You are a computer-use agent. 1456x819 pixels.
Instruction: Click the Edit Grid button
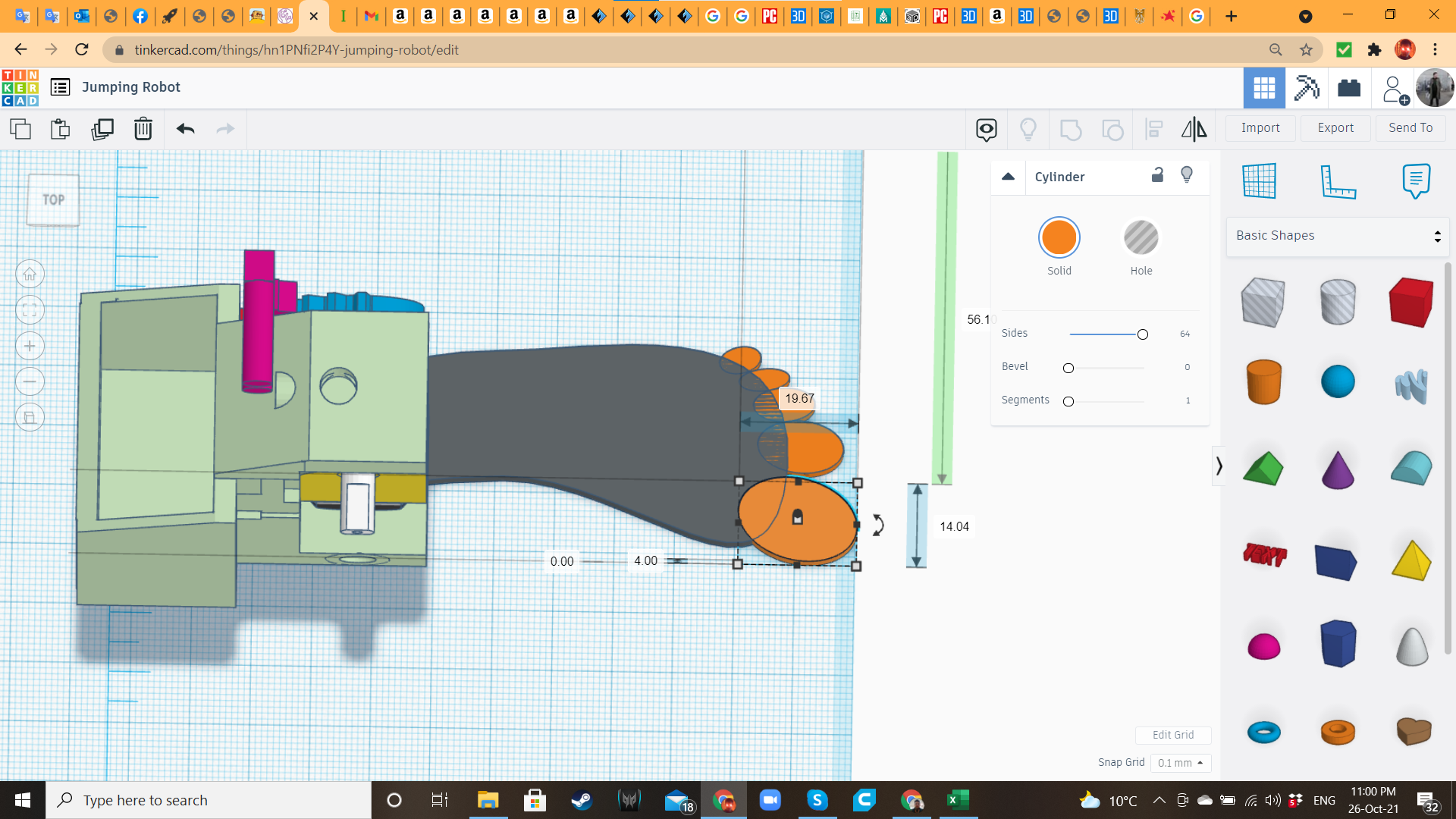click(x=1172, y=735)
